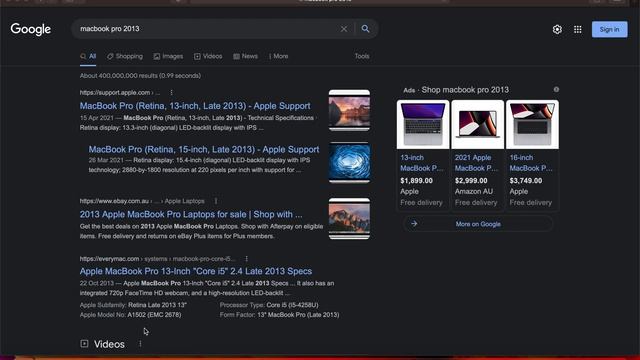Click the ads info icon
This screenshot has width=640, height=360.
[x=556, y=89]
